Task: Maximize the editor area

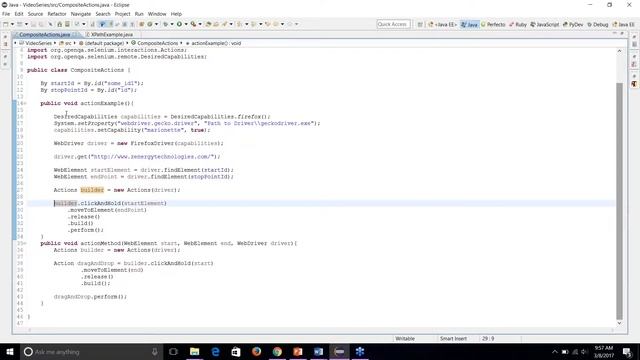Action: pos(622,34)
